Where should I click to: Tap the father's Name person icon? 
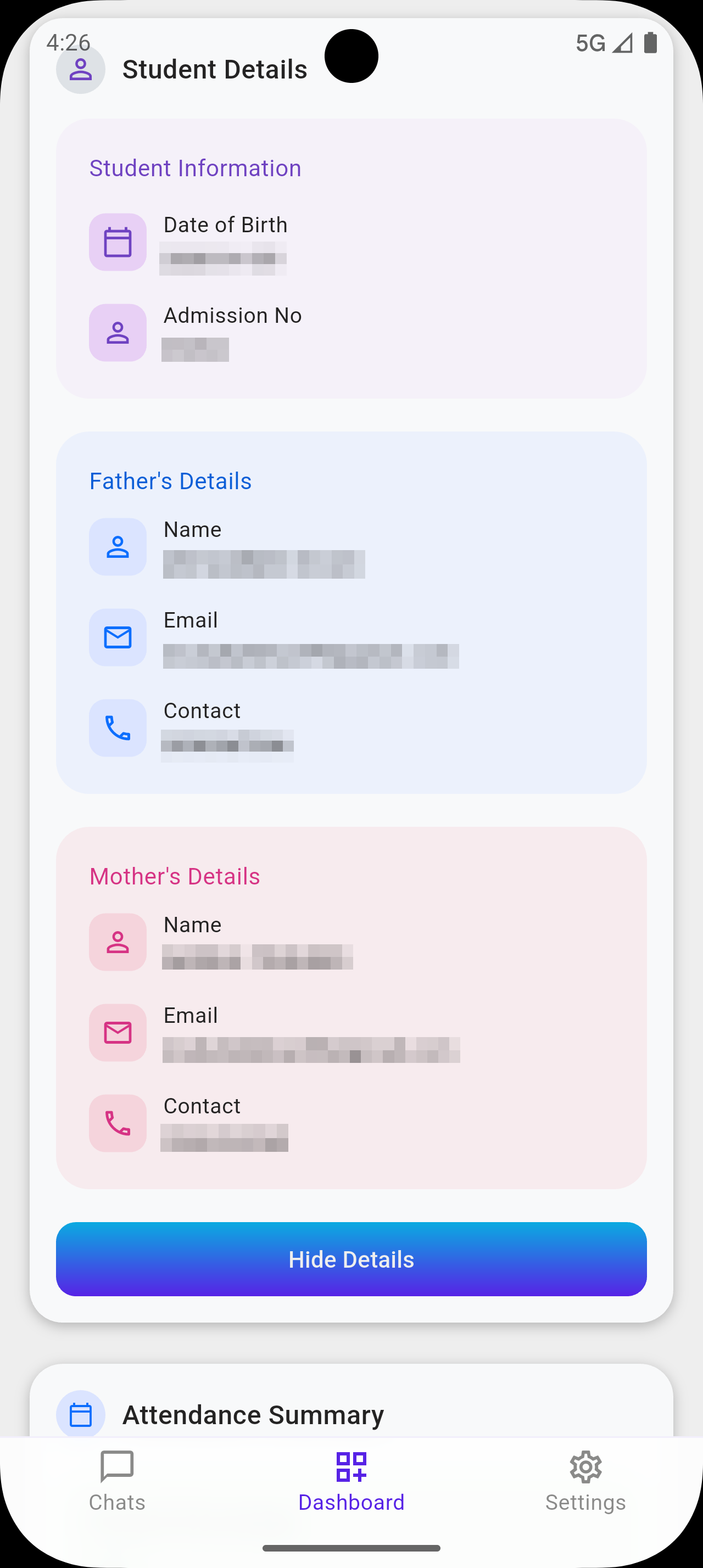tap(118, 547)
